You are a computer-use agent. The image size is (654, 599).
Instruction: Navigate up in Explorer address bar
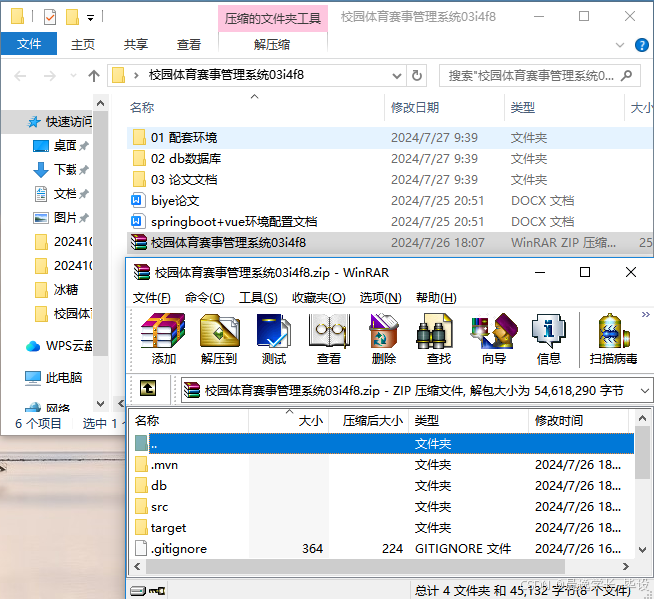pos(94,76)
